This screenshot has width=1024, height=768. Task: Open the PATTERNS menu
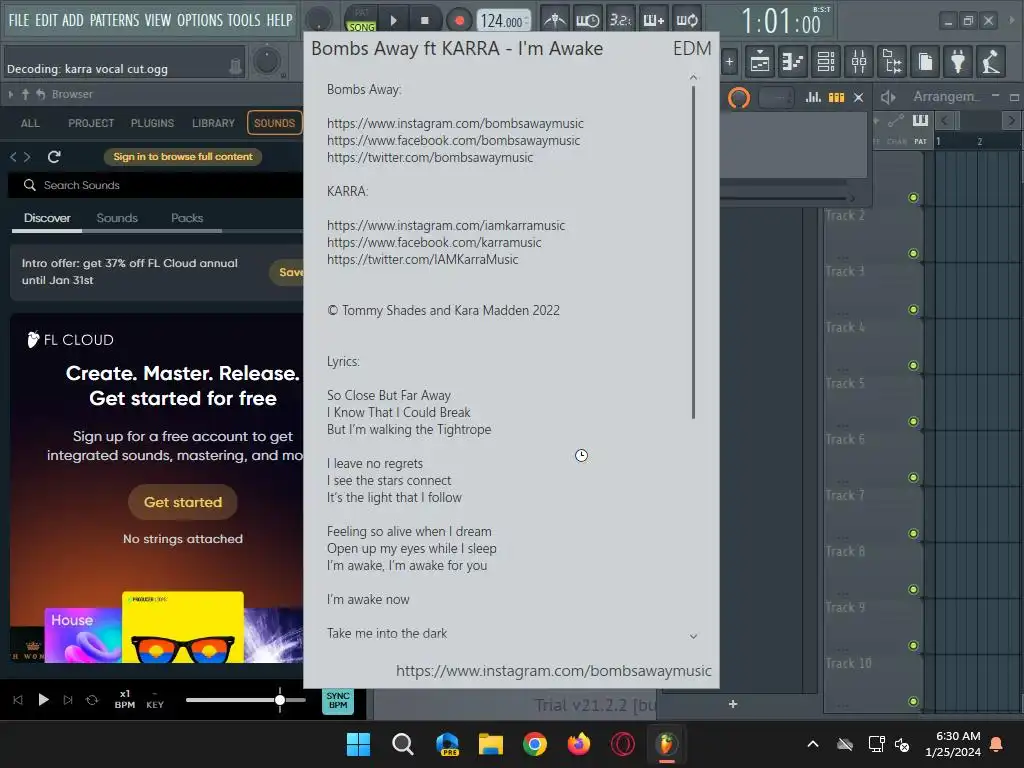point(114,20)
